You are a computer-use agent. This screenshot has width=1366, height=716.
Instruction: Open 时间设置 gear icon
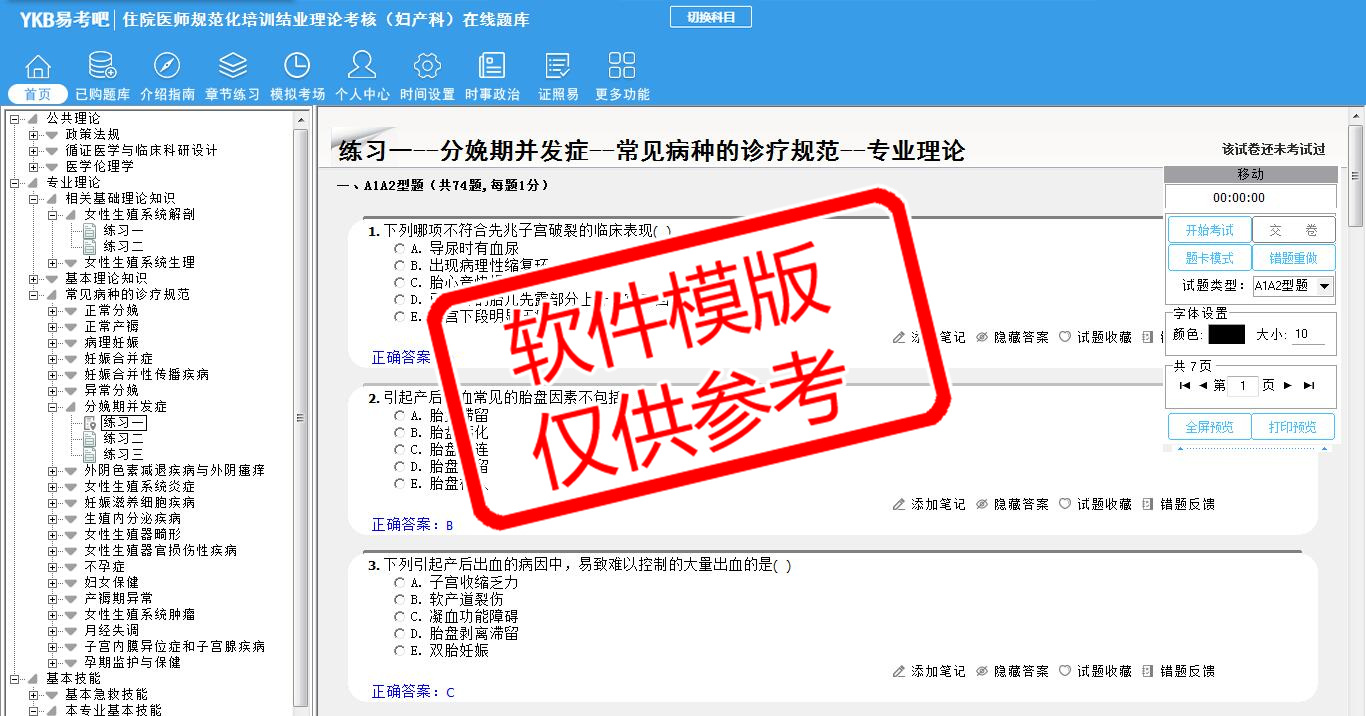[427, 67]
